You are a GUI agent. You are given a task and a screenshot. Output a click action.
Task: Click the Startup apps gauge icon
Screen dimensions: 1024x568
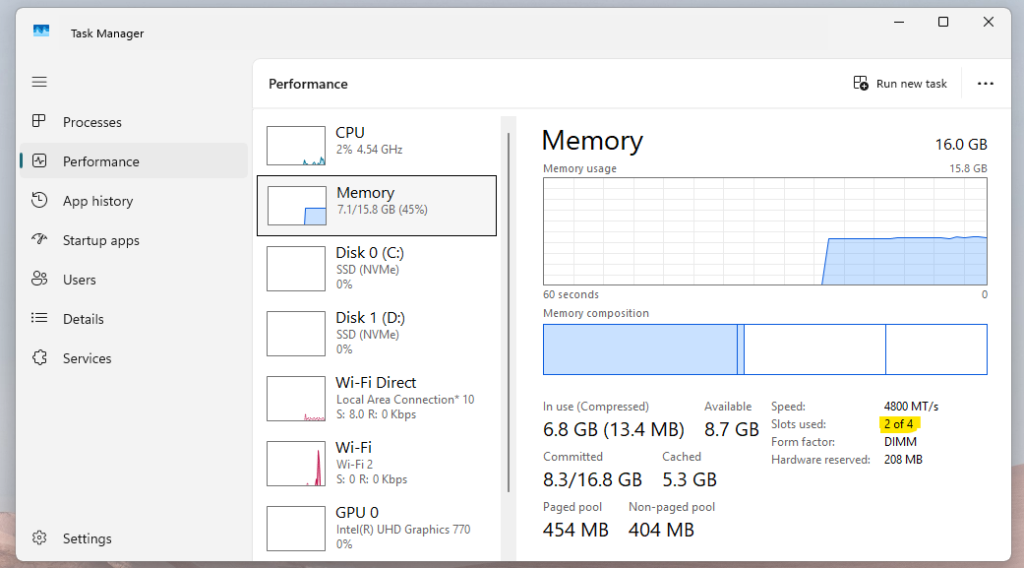tap(39, 239)
